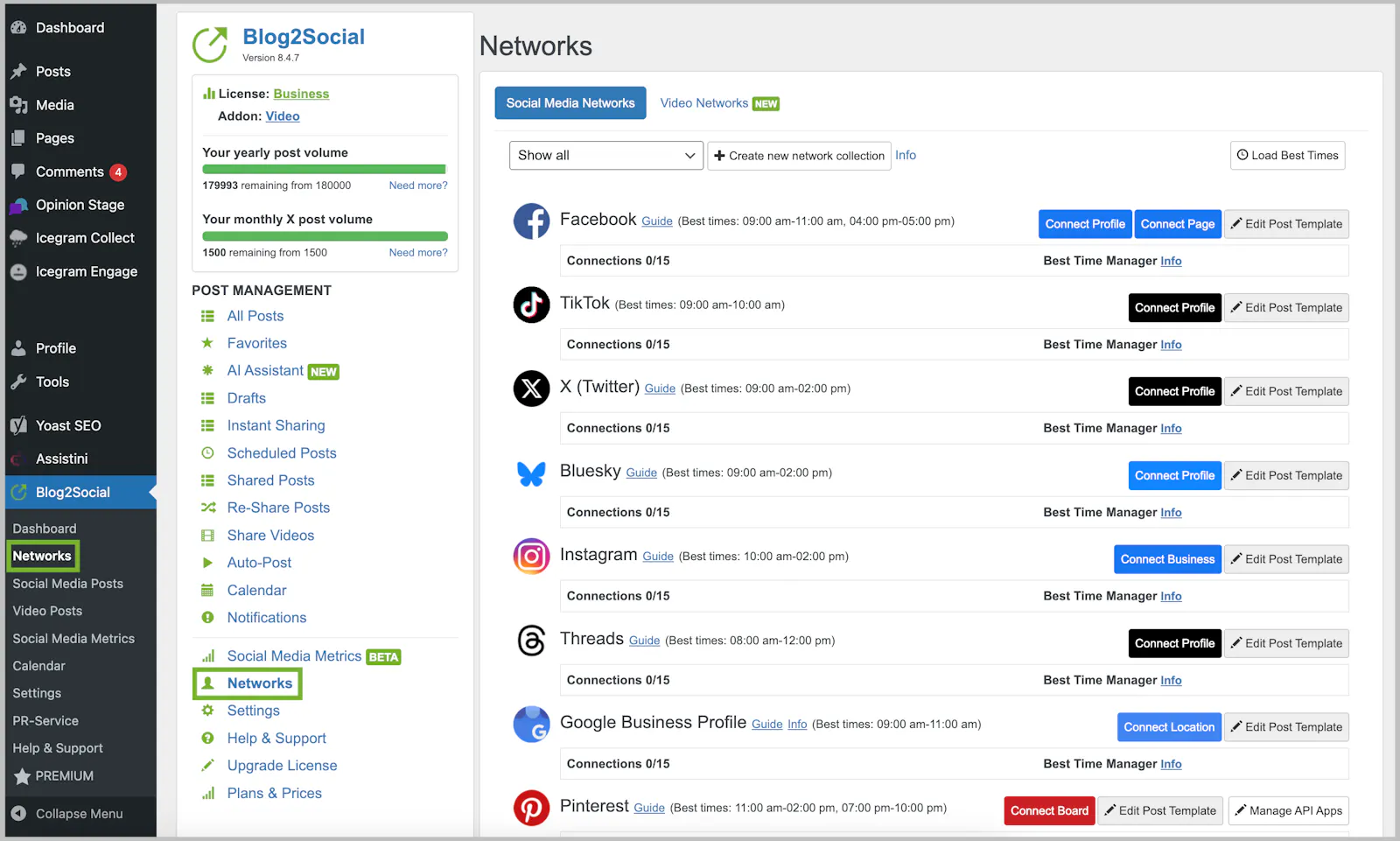Image resolution: width=1400 pixels, height=841 pixels.
Task: Click the Media library icon
Action: point(18,105)
